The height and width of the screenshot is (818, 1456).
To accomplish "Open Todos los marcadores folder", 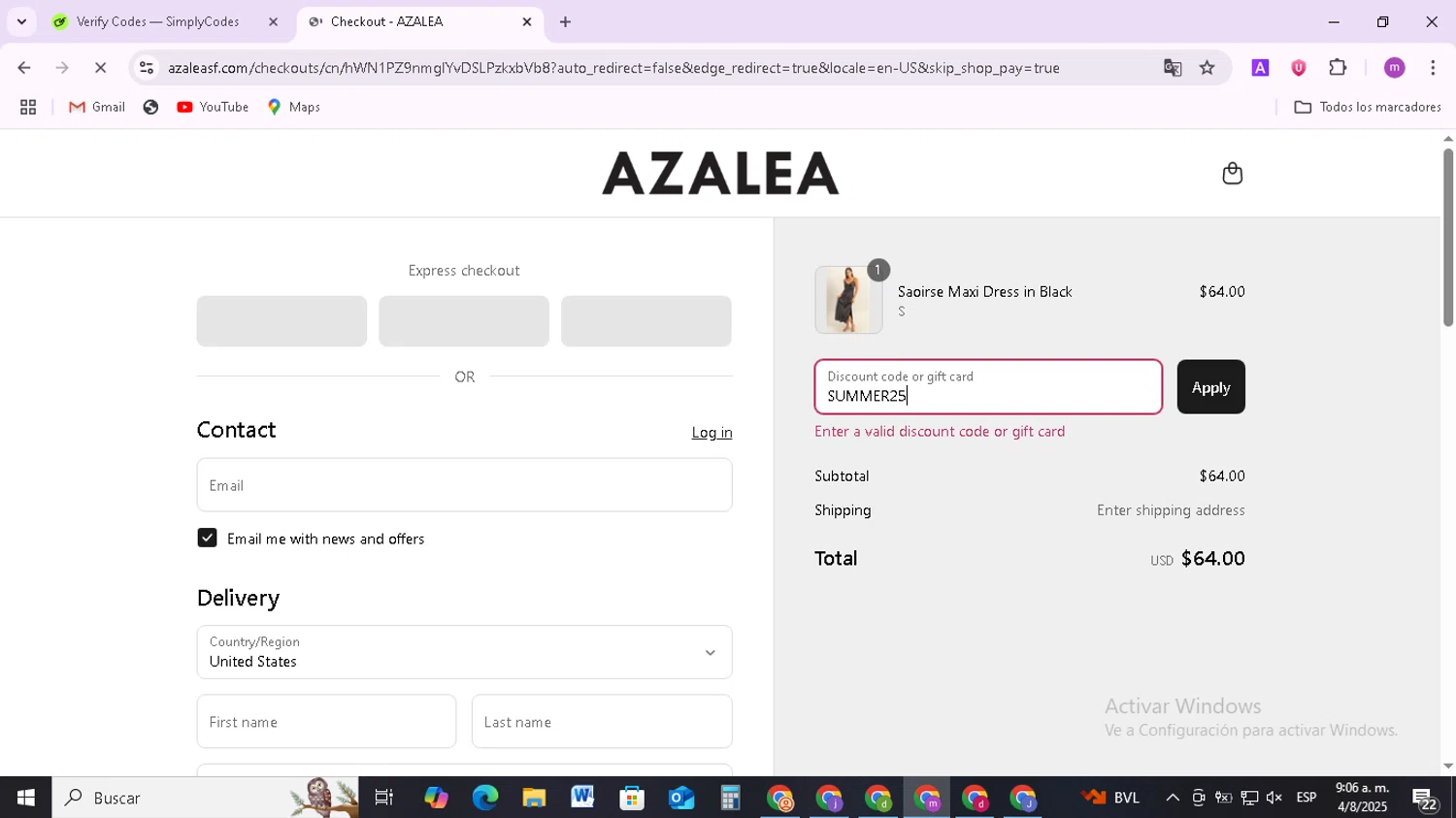I will pos(1368,108).
